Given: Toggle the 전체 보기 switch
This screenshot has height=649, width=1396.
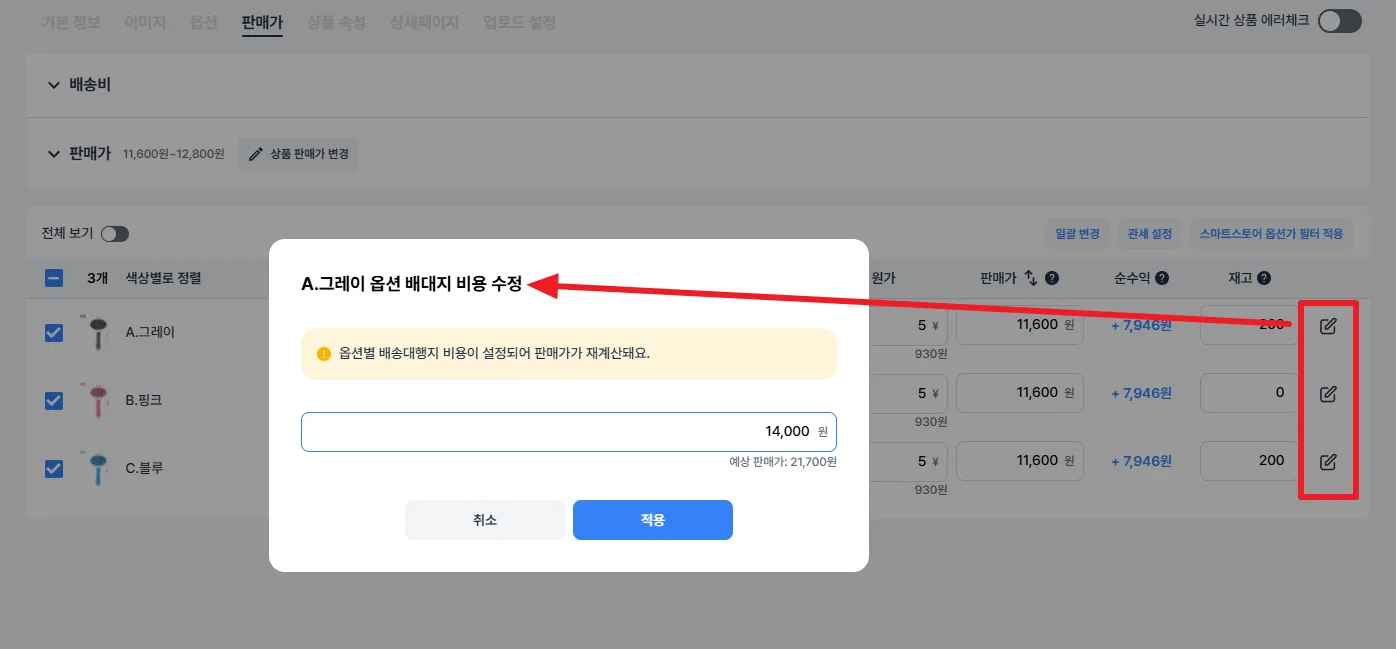Looking at the screenshot, I should [115, 234].
